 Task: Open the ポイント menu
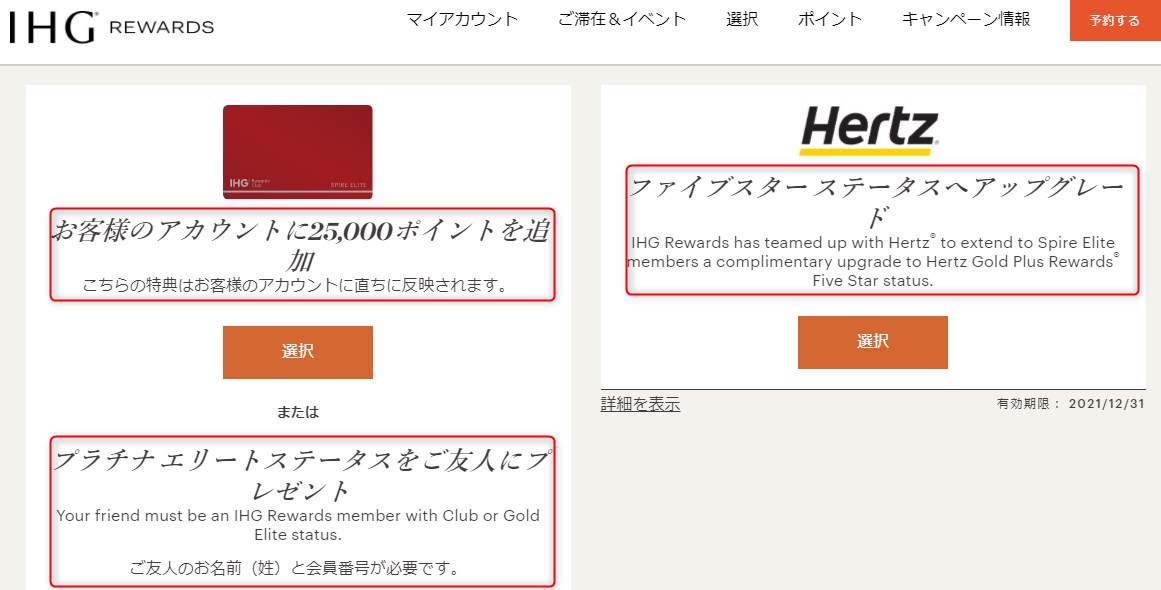pyautogui.click(x=829, y=19)
